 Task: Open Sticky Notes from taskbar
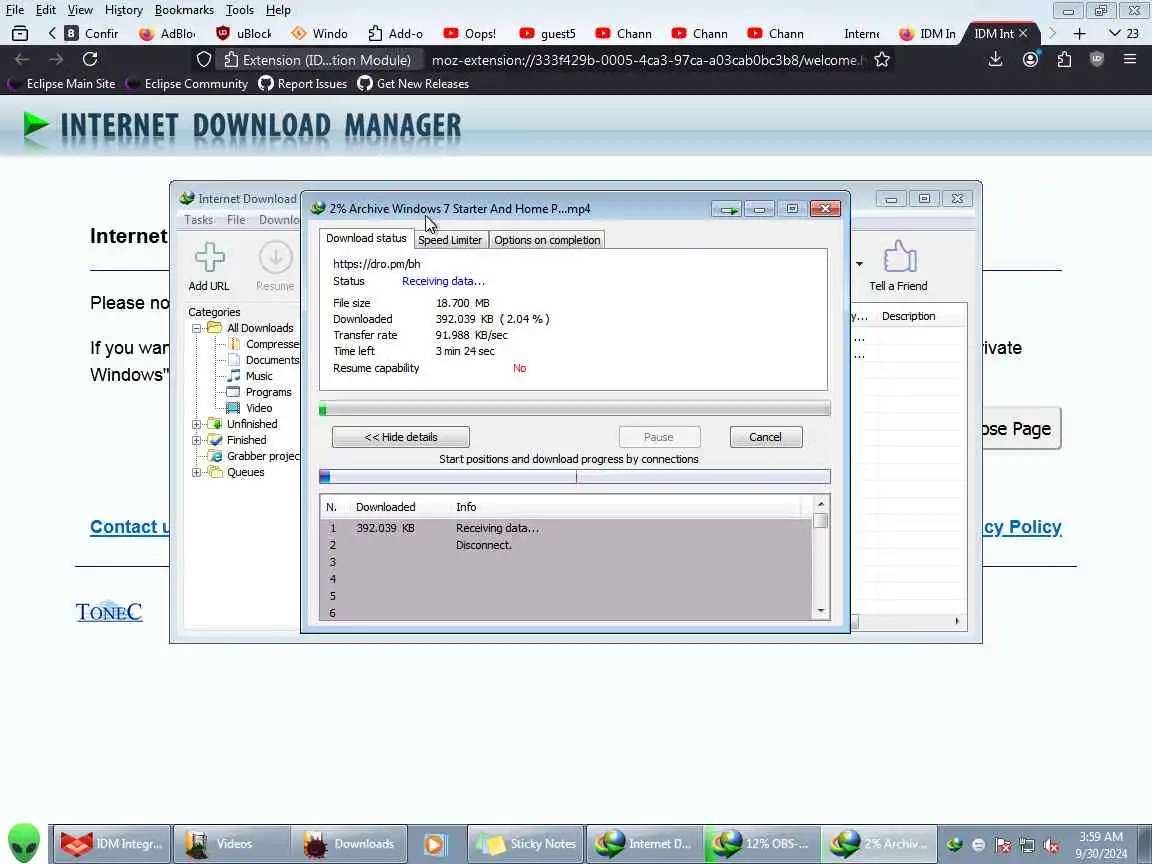(x=527, y=843)
